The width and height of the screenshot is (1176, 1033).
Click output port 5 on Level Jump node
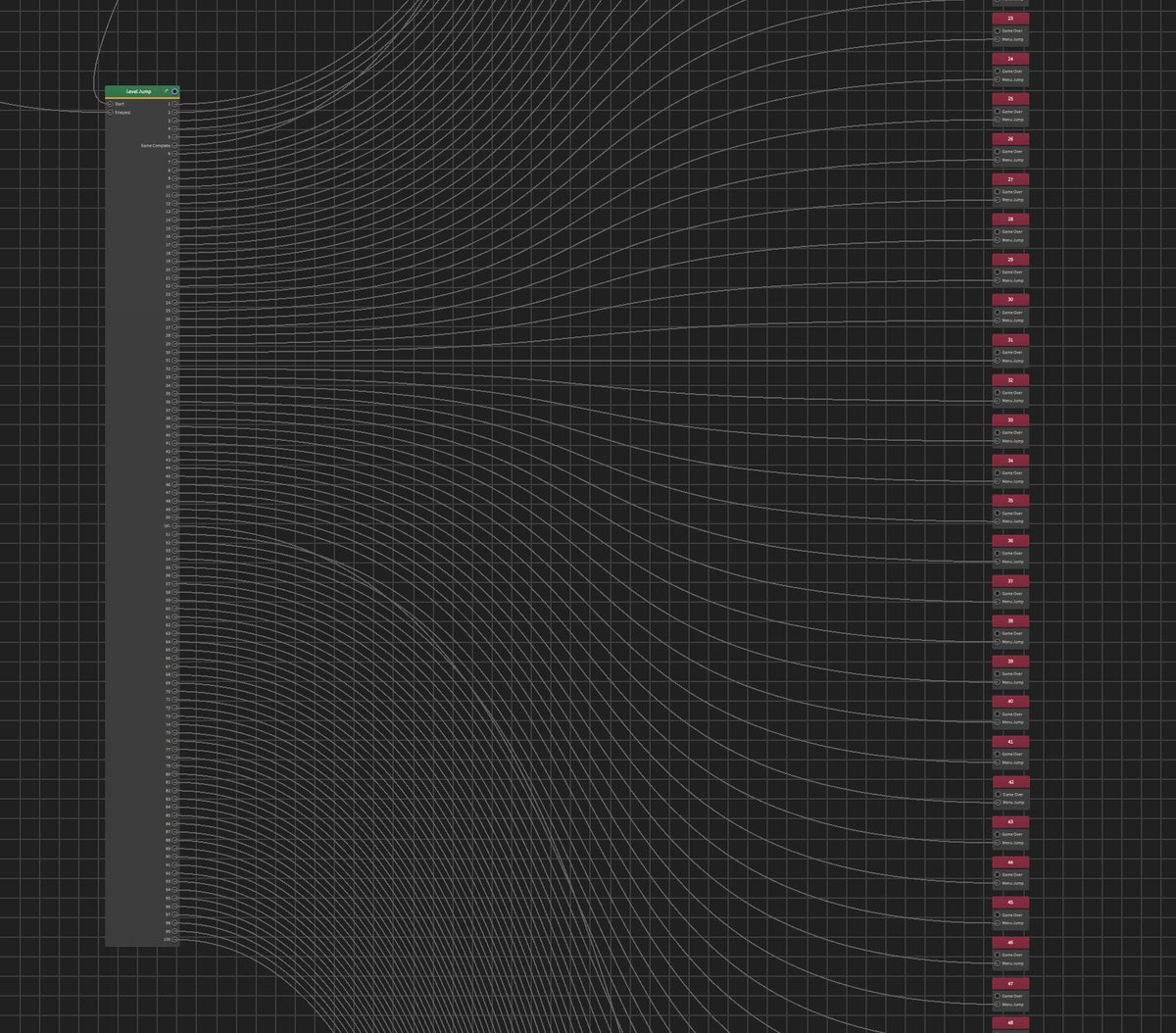point(174,137)
